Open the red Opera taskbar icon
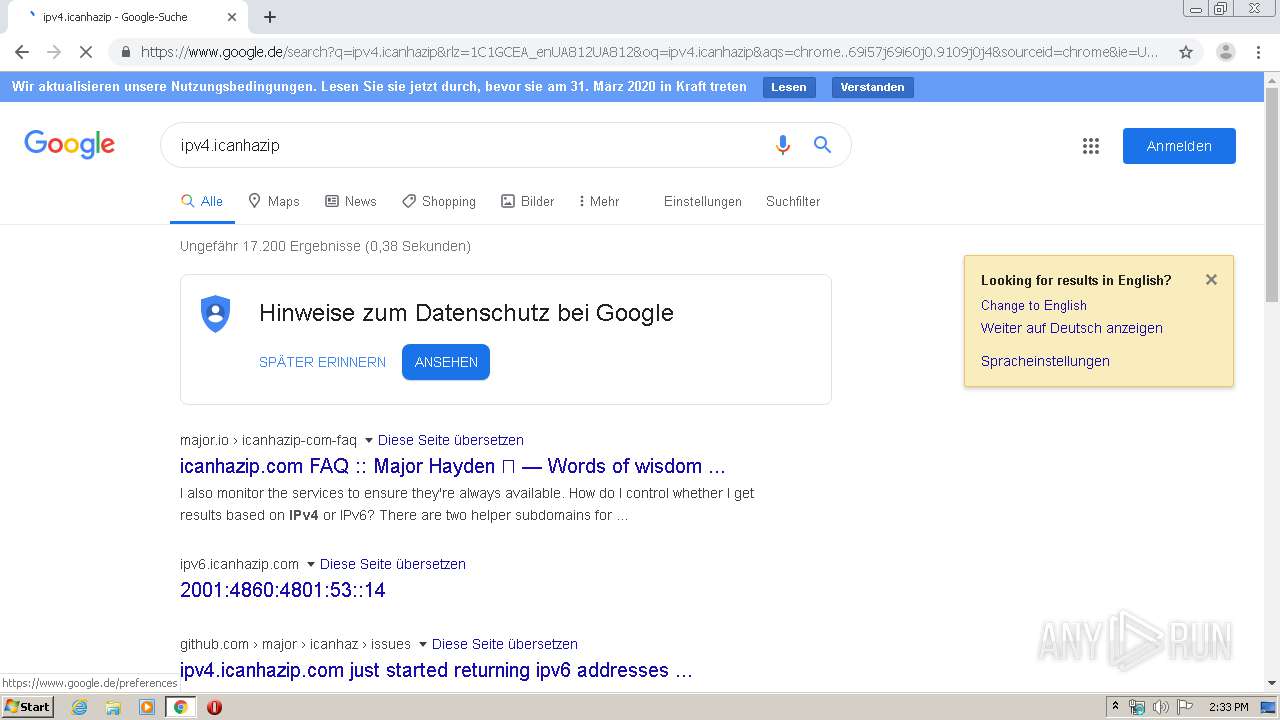1280x720 pixels. click(214, 707)
